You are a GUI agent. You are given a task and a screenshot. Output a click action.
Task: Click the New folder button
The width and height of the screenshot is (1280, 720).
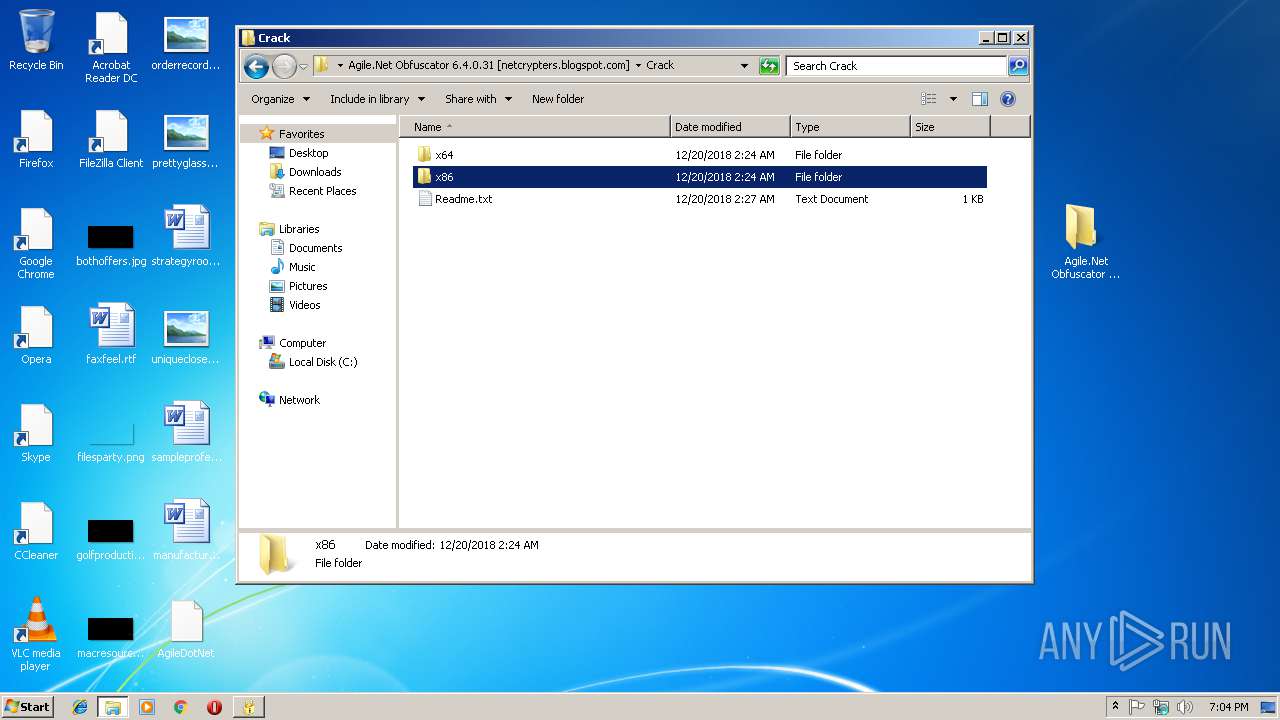558,99
